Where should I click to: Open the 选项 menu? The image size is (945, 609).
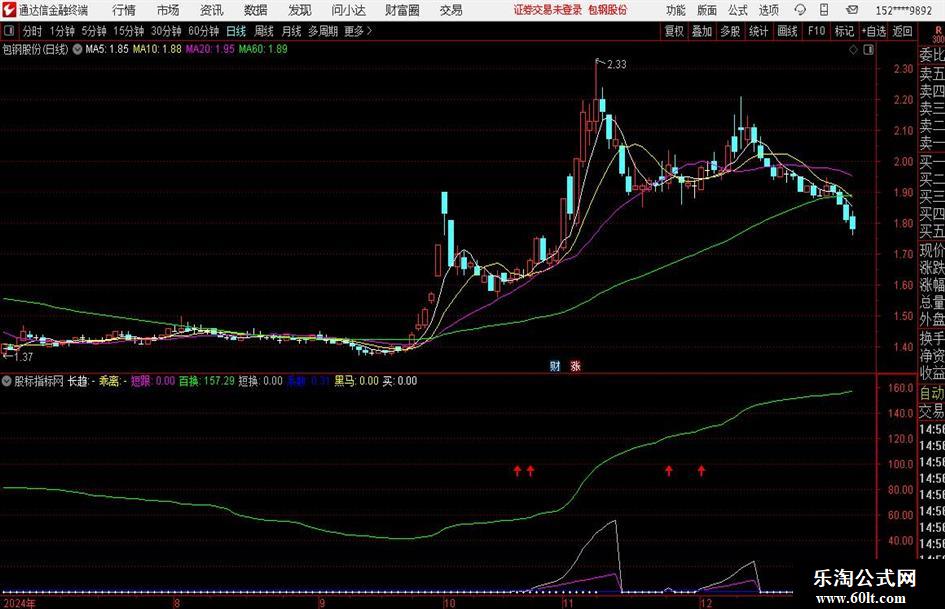coord(768,10)
